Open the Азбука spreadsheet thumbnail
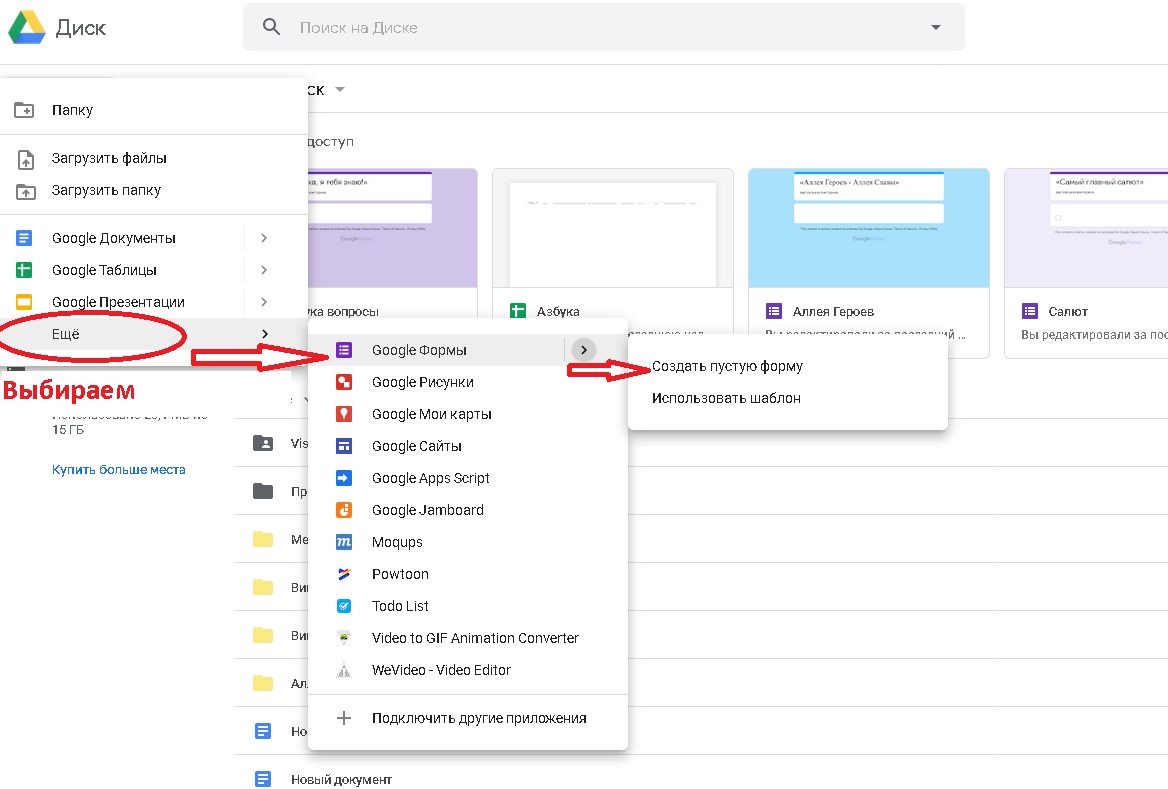 coord(613,229)
